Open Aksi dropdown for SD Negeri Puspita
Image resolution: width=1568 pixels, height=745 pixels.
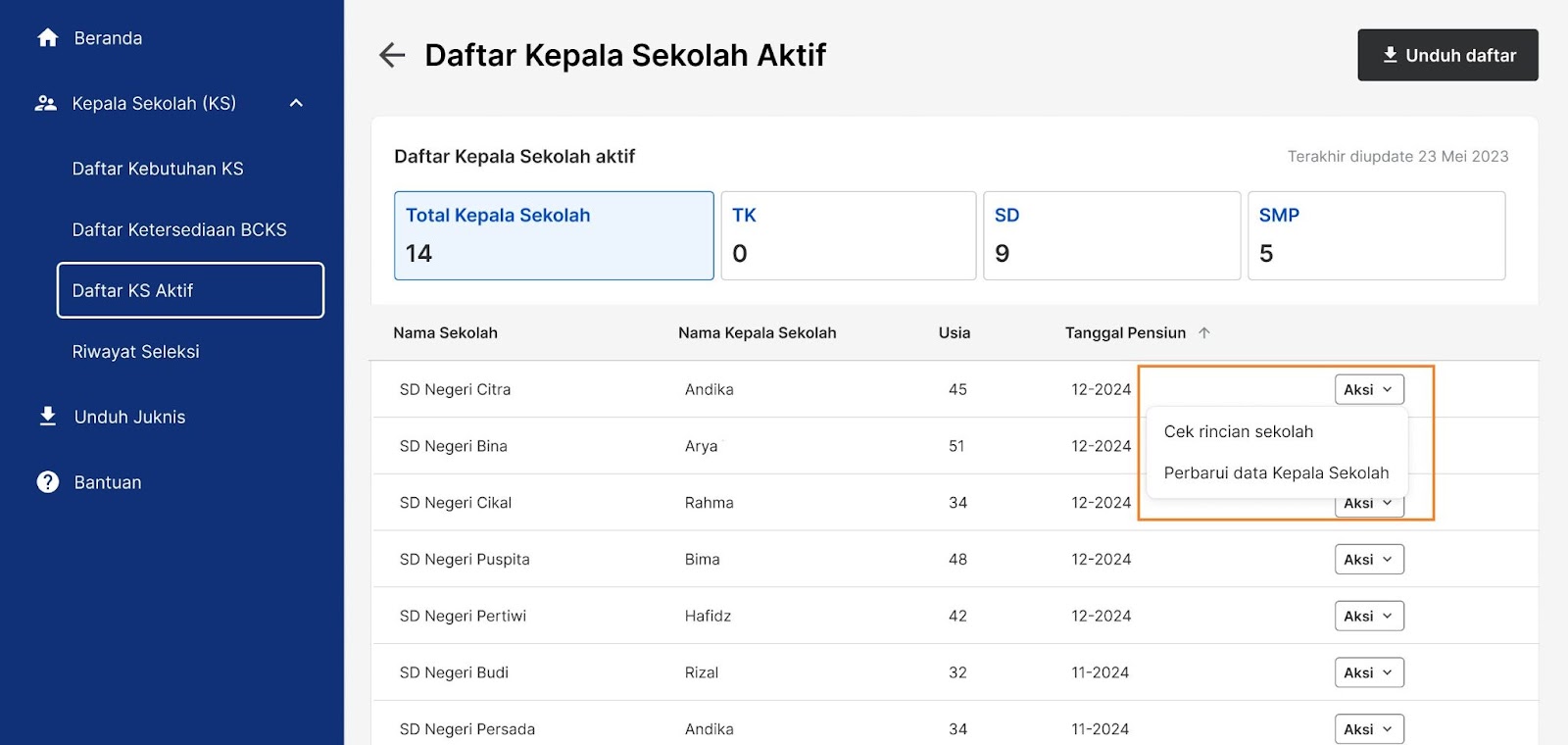(1369, 559)
